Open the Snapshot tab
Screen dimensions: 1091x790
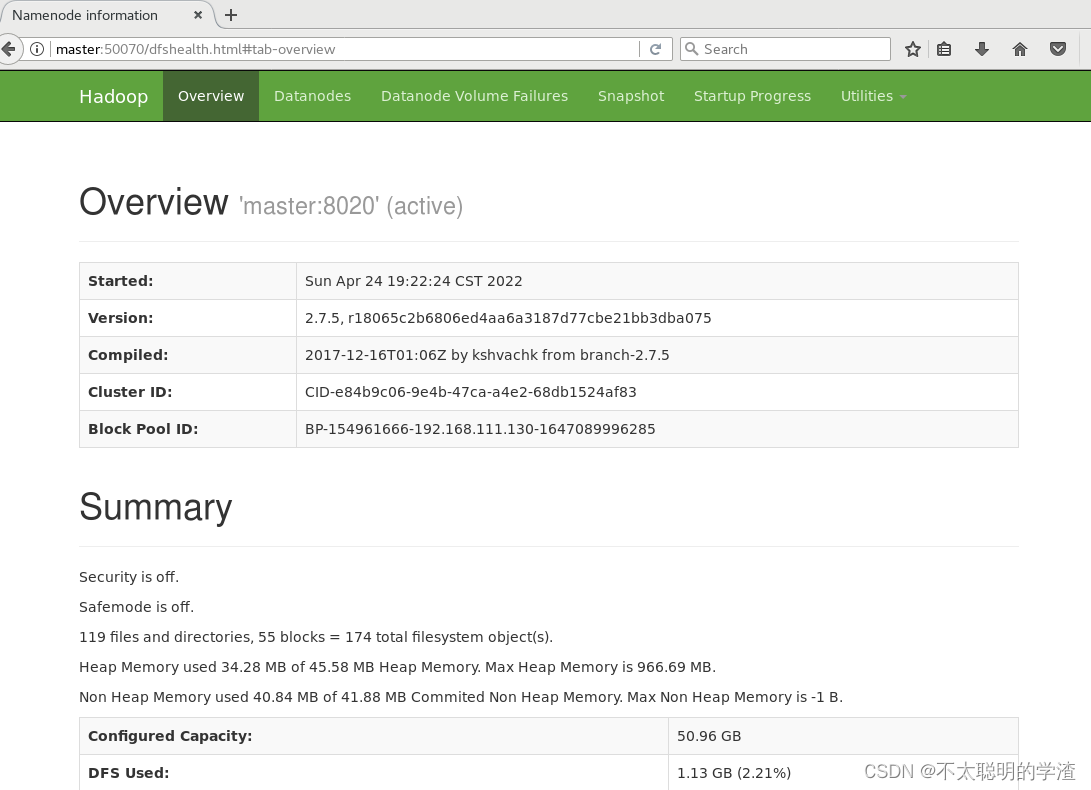tap(631, 96)
